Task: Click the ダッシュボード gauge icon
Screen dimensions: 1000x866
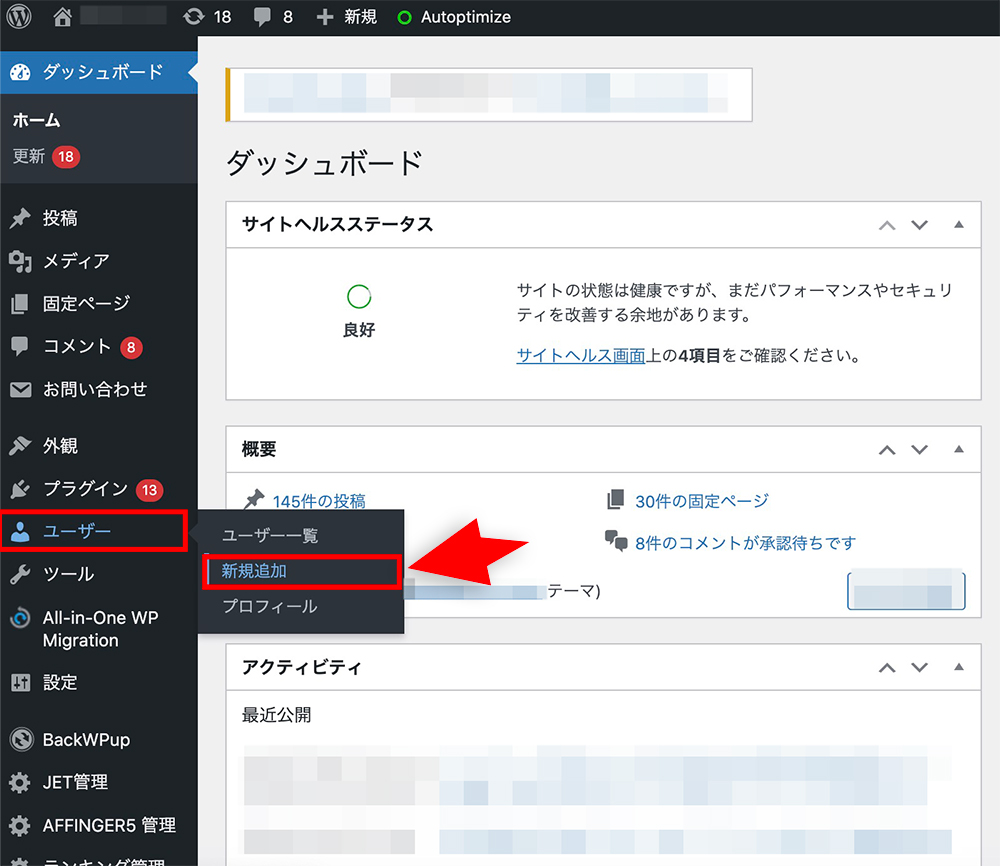Action: (x=20, y=73)
